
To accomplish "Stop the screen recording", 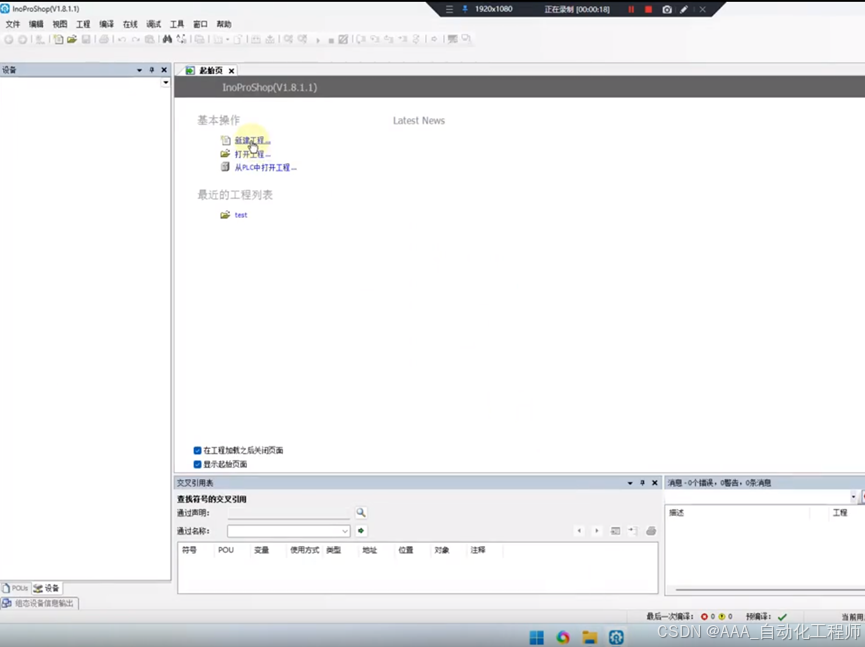I will (649, 9).
